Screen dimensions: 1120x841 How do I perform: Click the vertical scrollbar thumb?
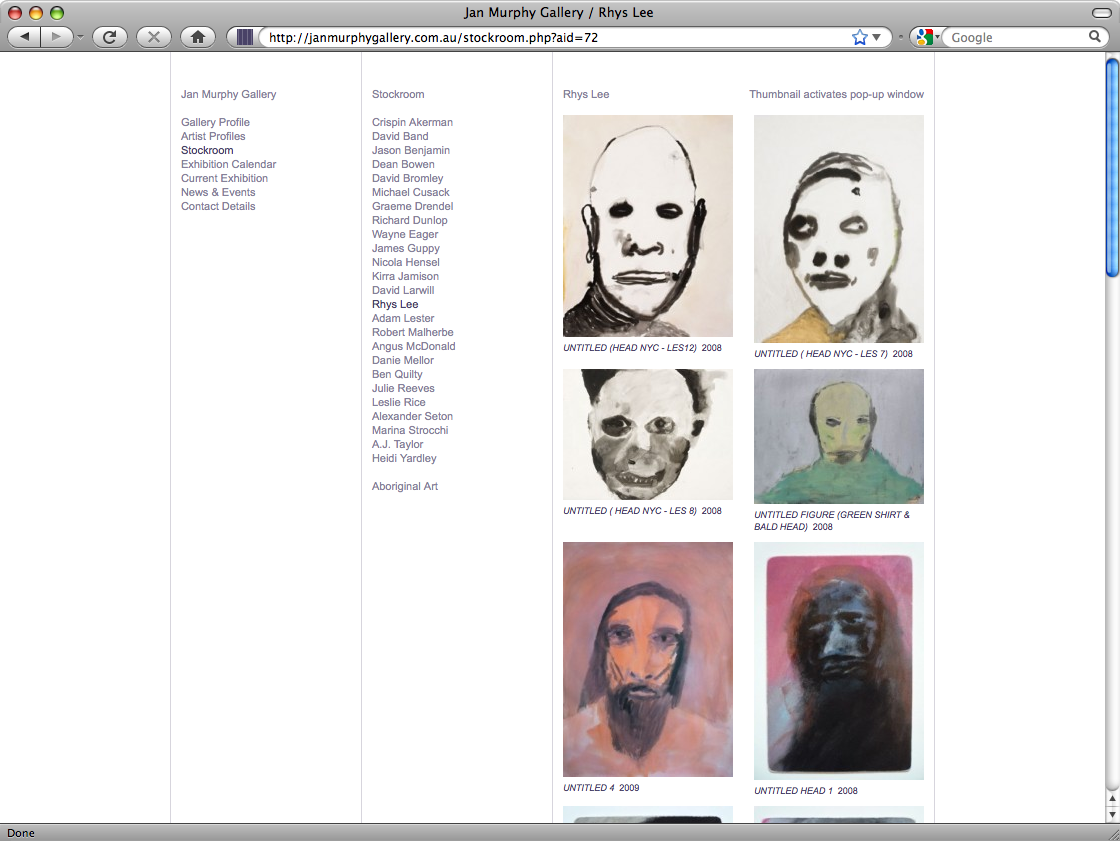(1112, 168)
